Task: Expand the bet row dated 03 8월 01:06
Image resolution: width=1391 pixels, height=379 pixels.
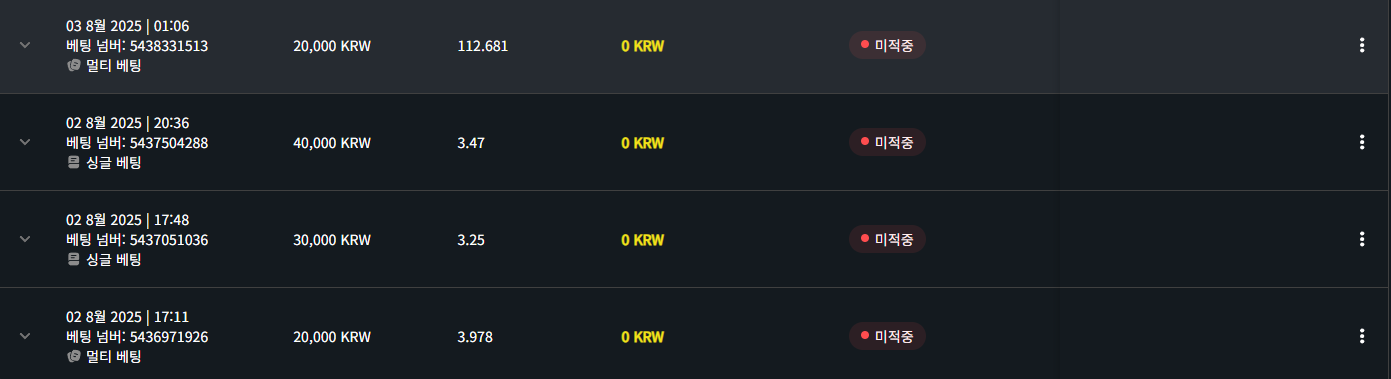Action: pos(25,45)
